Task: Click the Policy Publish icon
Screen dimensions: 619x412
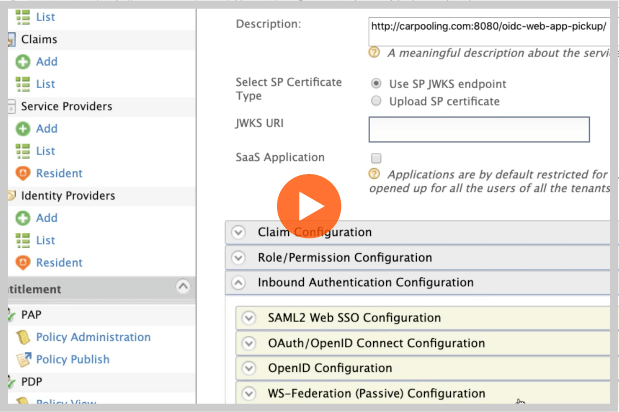Action: point(24,359)
